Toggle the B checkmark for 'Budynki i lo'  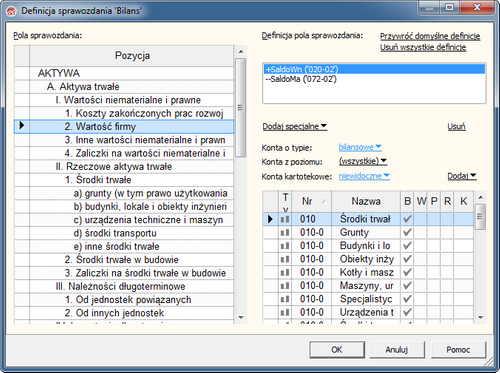pos(407,246)
